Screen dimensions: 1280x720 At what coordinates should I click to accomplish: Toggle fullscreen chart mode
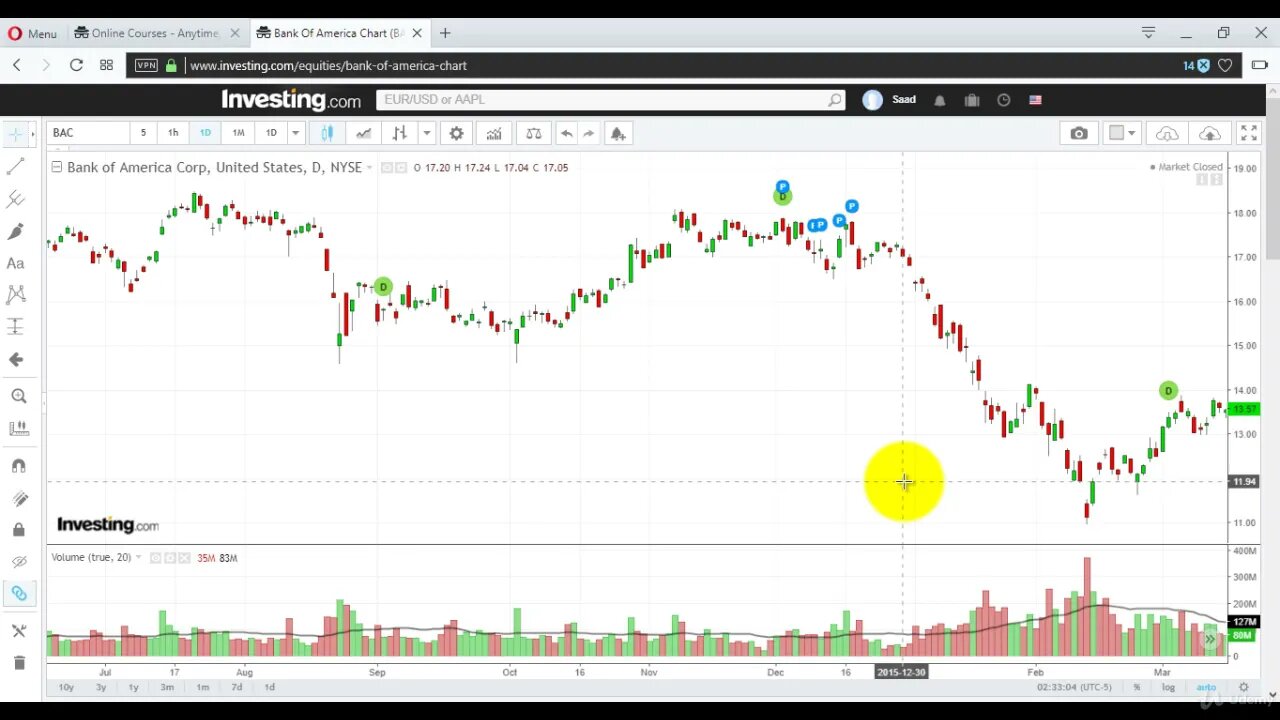(1249, 133)
